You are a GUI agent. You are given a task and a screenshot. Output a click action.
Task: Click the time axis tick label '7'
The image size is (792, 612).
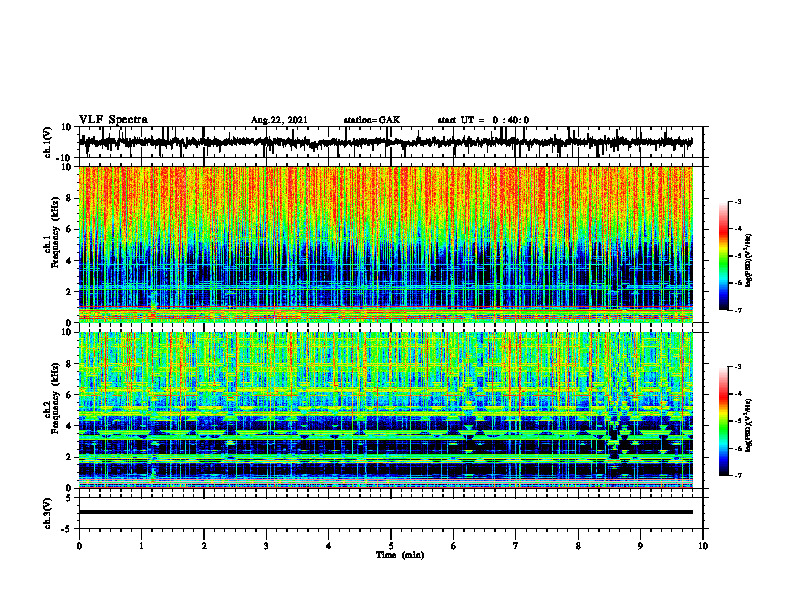pos(516,546)
